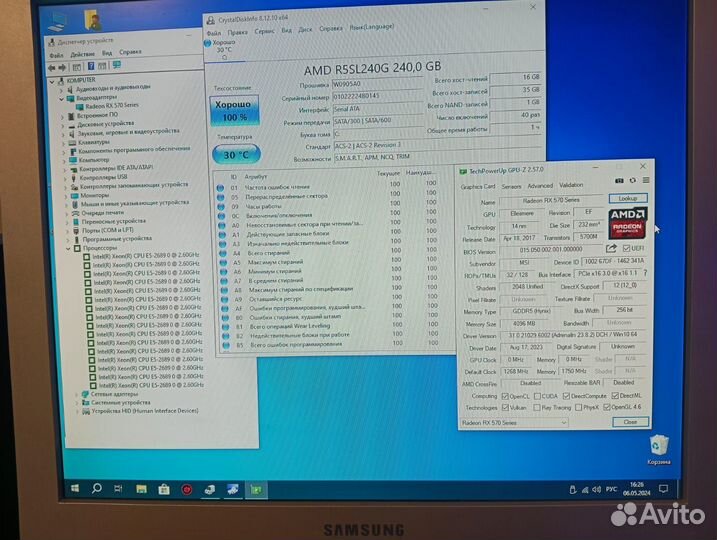
Task: Click the BIOS export share icon in GPU-Z
Action: (611, 248)
